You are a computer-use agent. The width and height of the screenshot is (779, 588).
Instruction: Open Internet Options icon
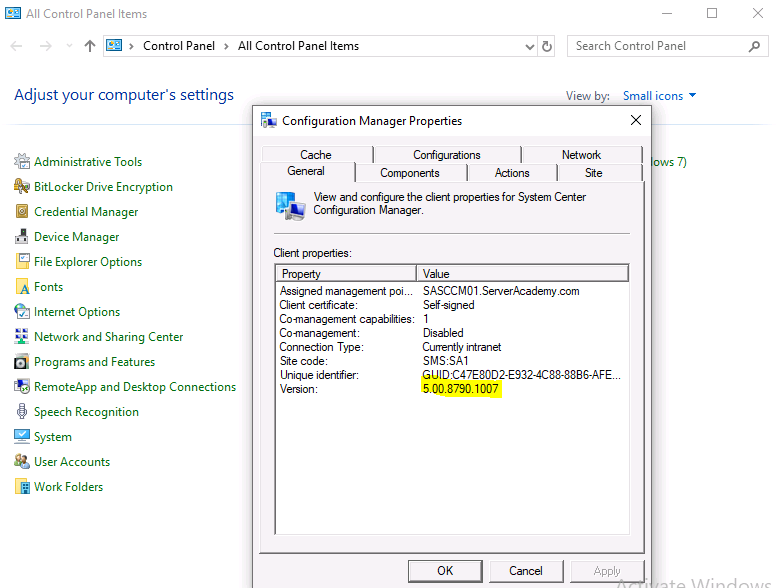pos(22,311)
